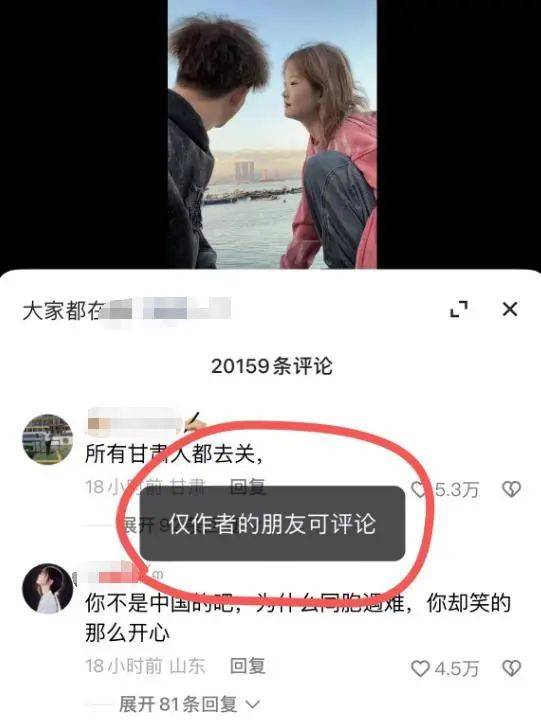Tap the comment text 那么开心
The image size is (541, 726).
tap(127, 632)
